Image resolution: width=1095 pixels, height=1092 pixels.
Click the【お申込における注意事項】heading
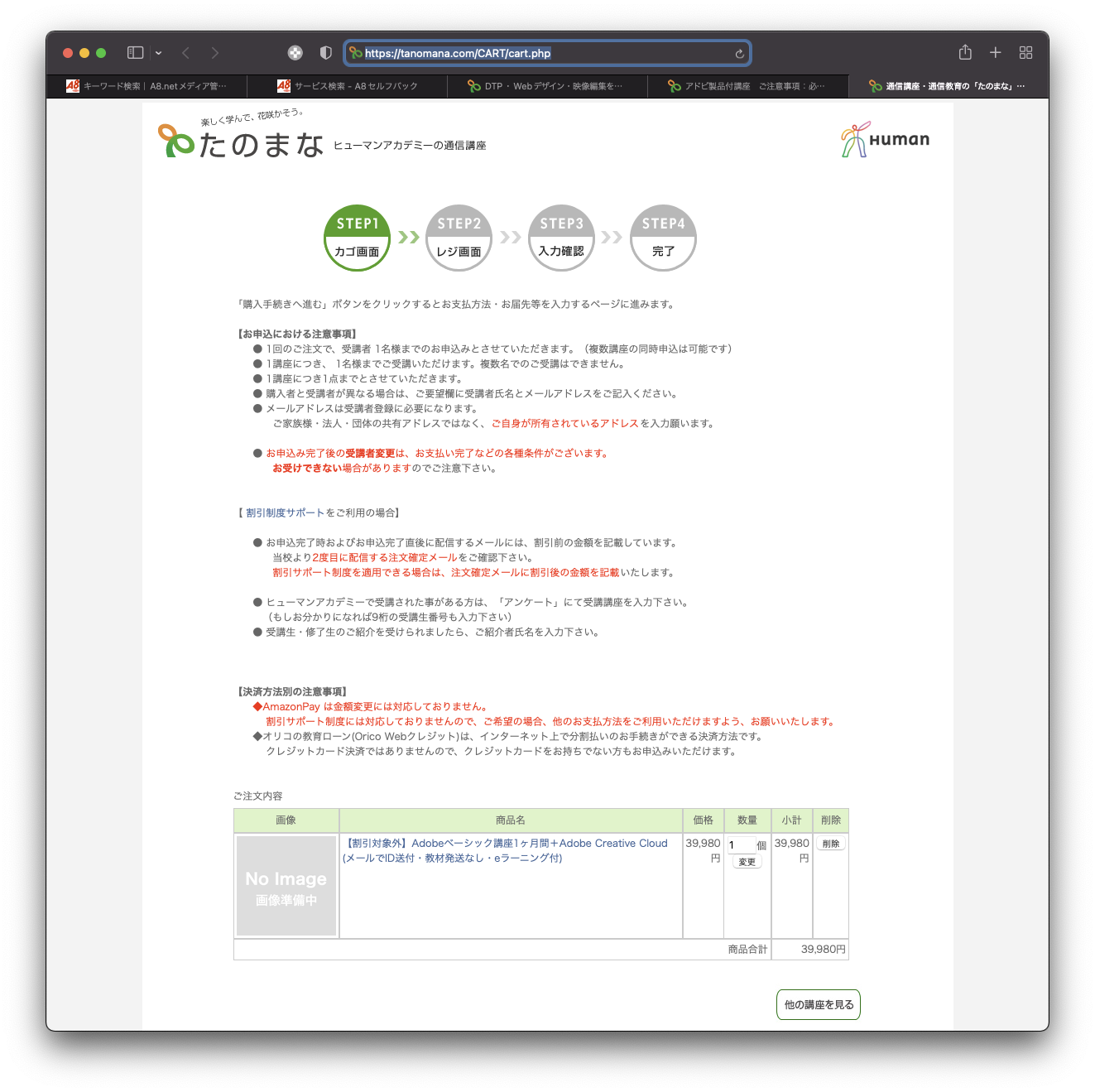click(297, 334)
